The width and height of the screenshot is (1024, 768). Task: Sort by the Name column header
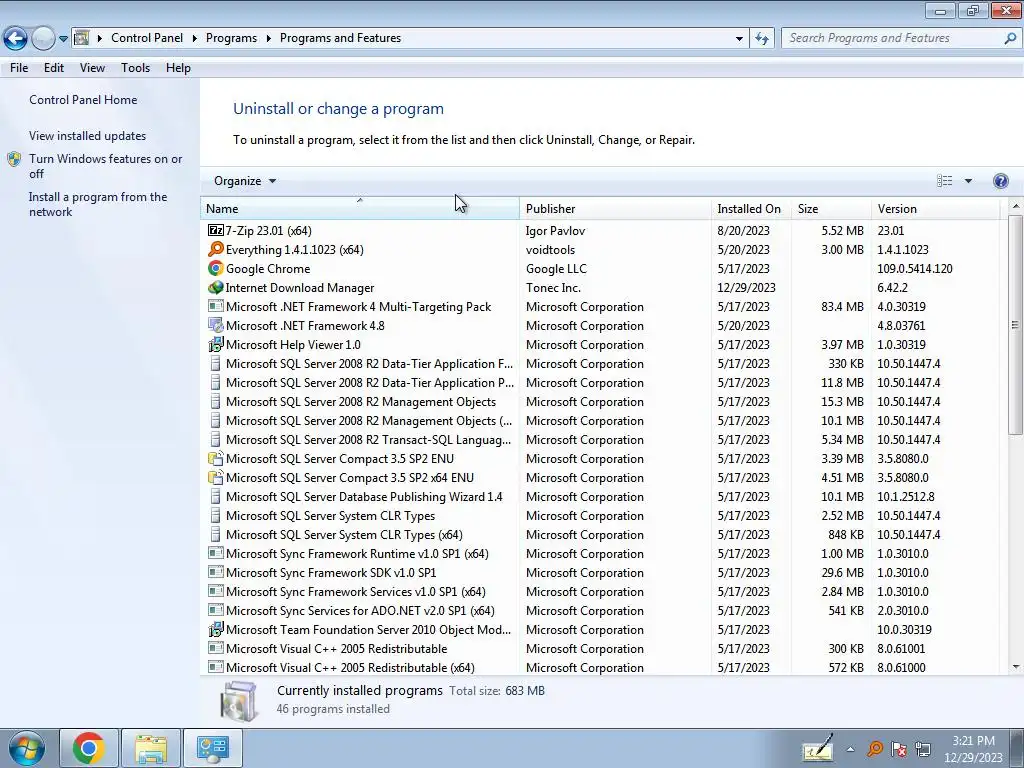click(359, 209)
